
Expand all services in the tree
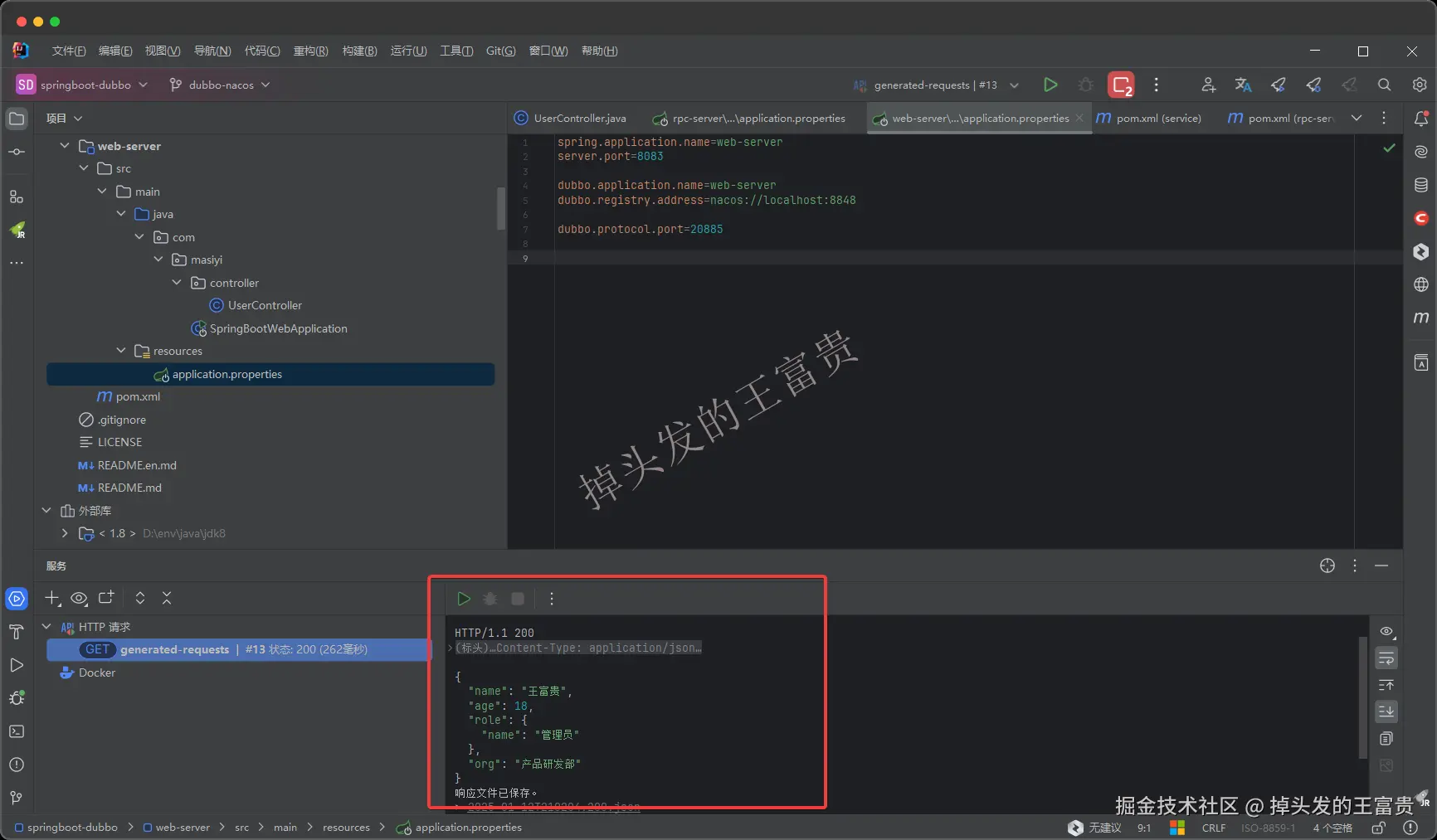[140, 598]
